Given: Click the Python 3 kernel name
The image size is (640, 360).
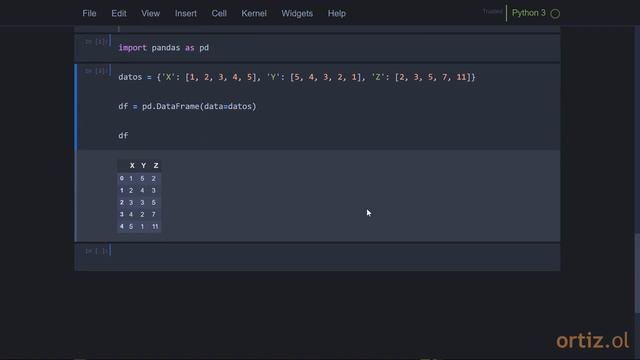Looking at the screenshot, I should click(x=529, y=13).
